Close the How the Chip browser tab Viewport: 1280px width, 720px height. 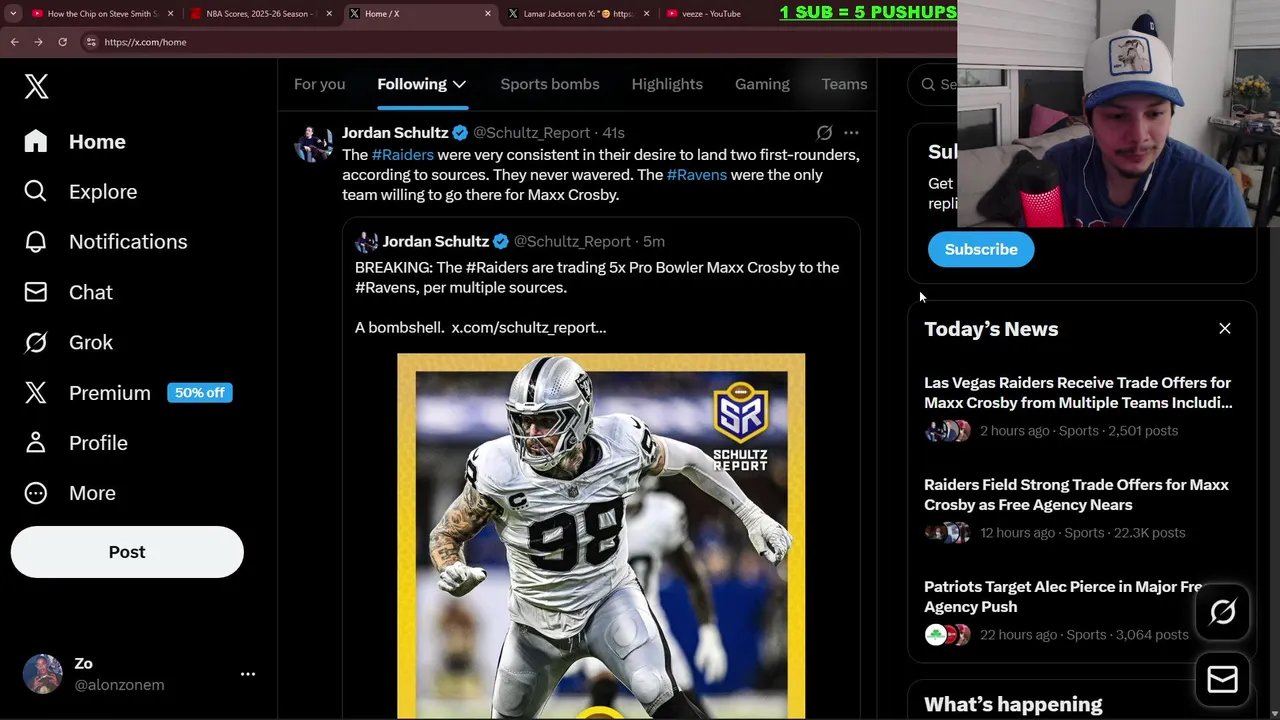(x=170, y=14)
